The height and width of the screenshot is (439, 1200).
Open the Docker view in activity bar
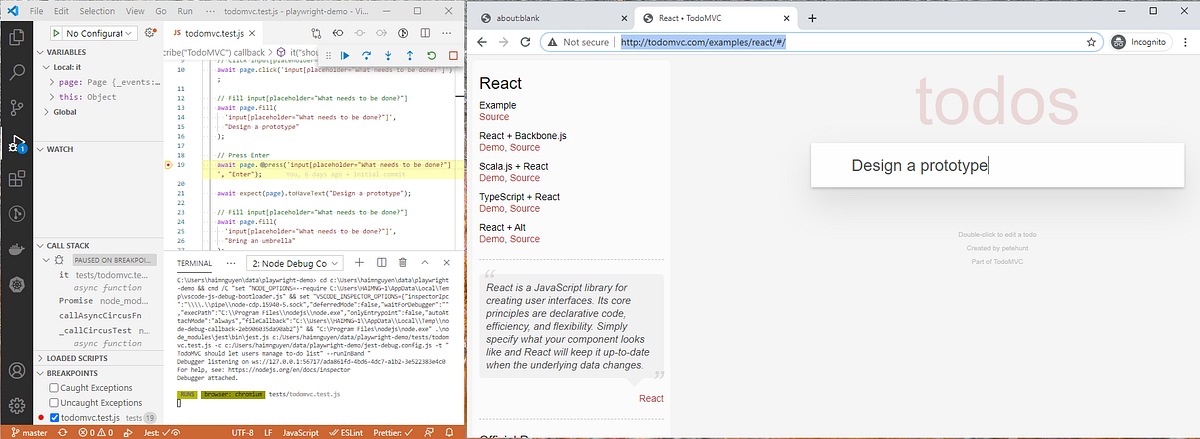(x=16, y=249)
